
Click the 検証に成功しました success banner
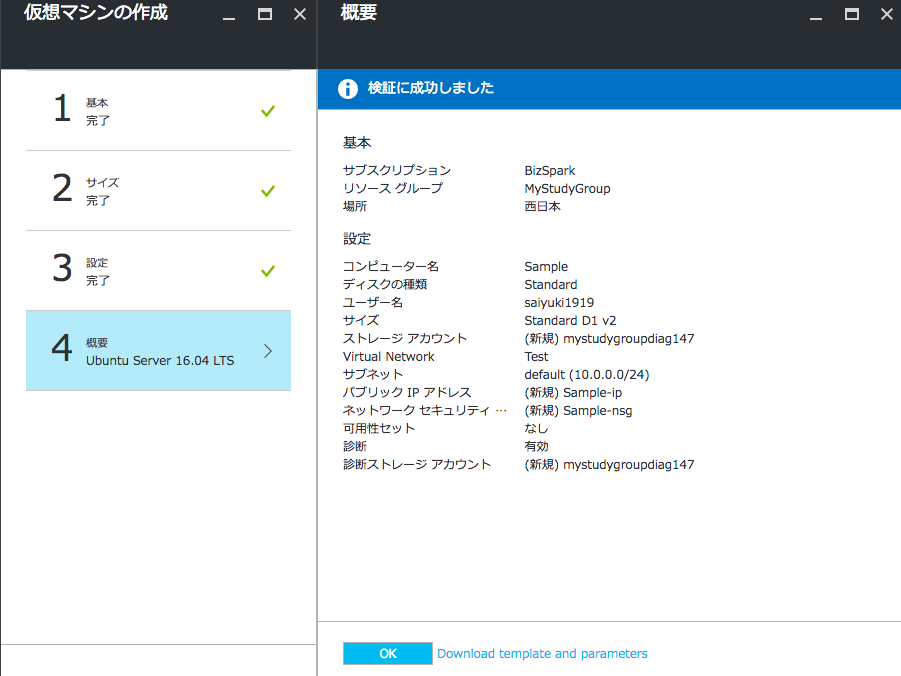point(431,88)
